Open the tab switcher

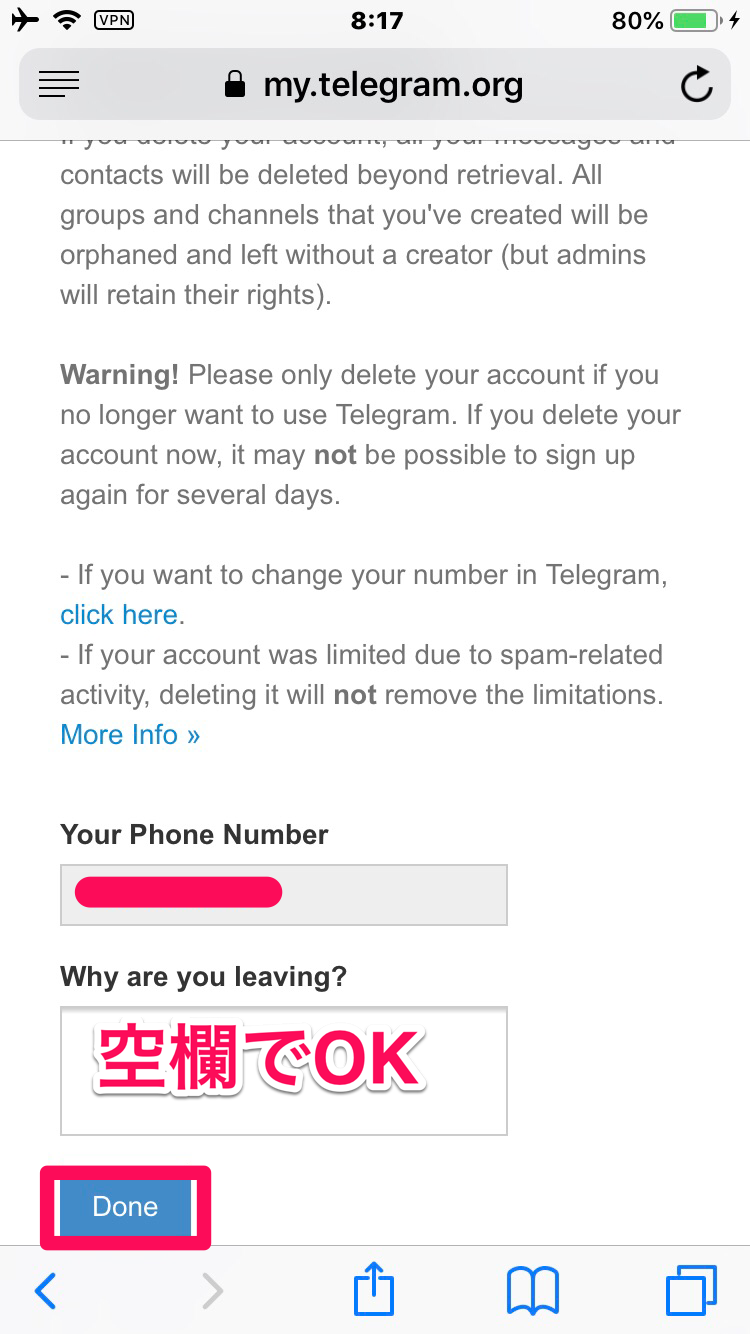coord(690,1290)
